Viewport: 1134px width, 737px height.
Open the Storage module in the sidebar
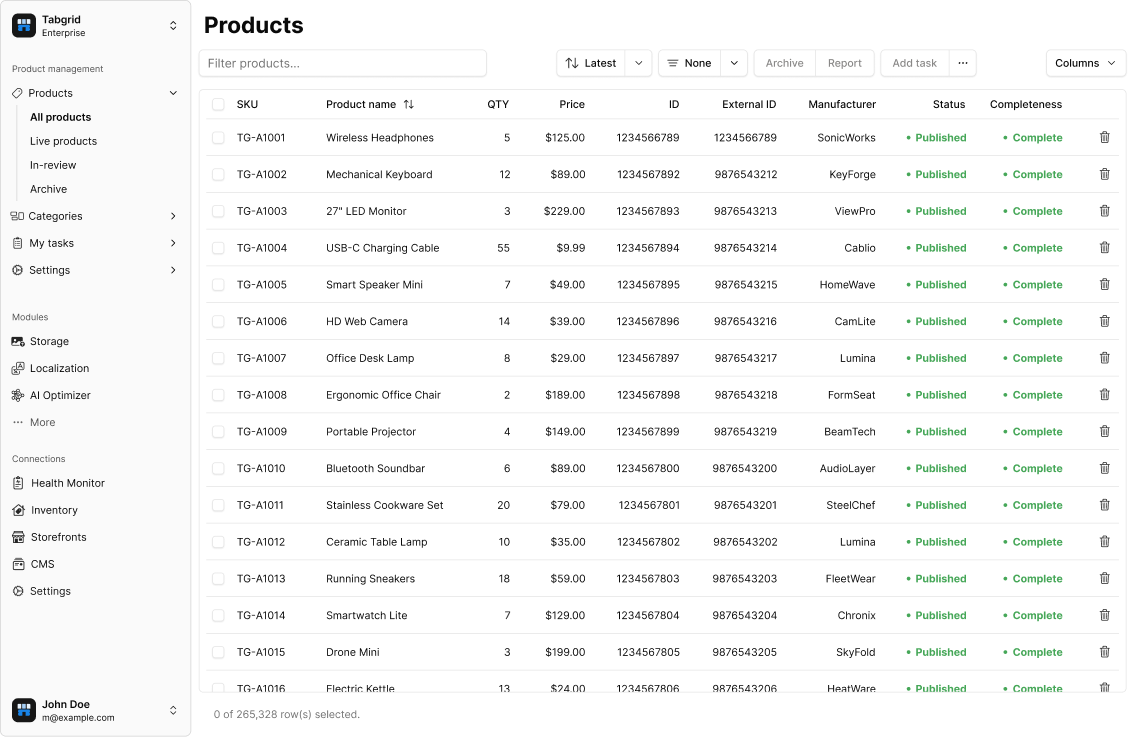(x=50, y=341)
